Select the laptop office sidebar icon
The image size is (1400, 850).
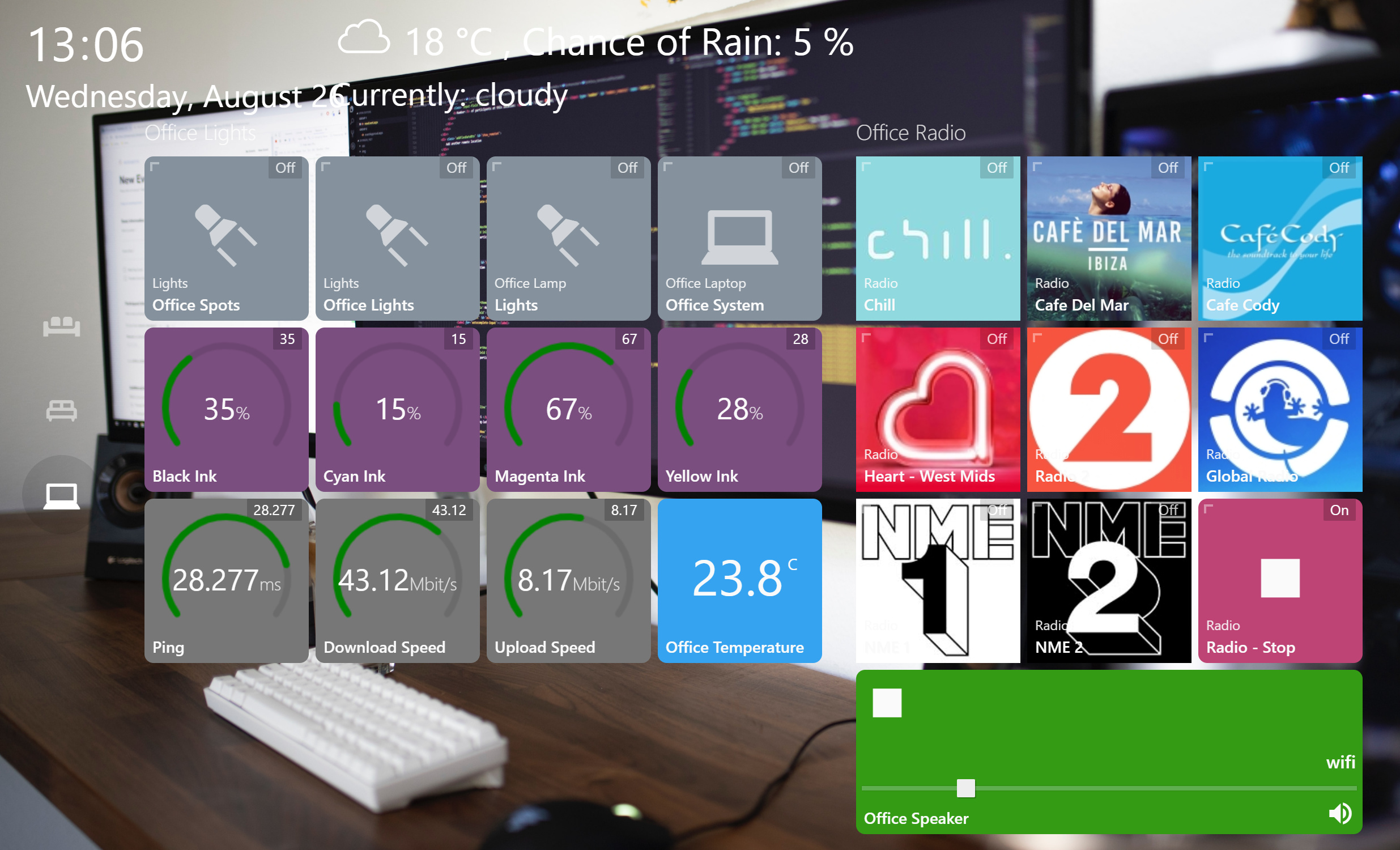61,495
